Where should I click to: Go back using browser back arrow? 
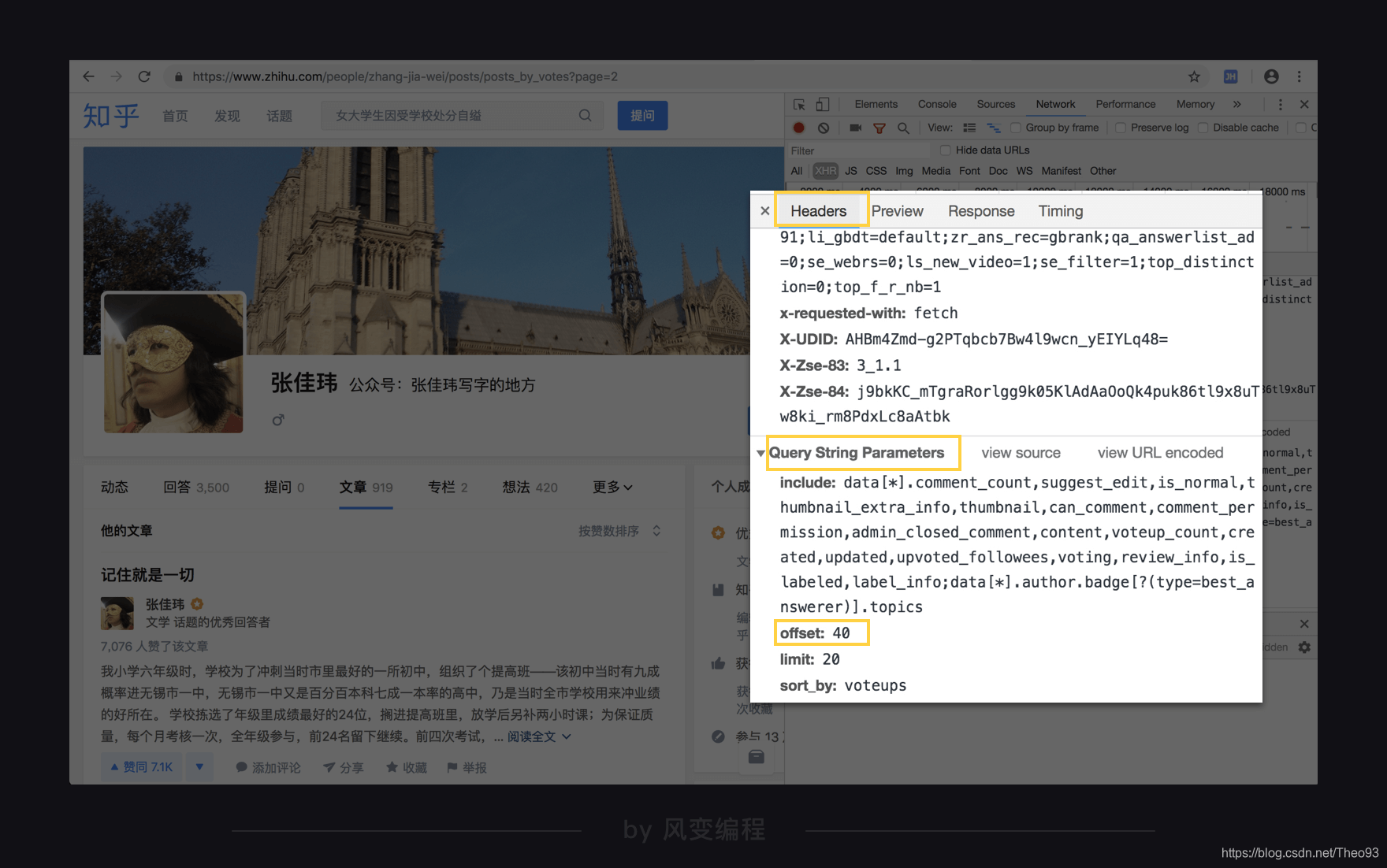[x=88, y=76]
